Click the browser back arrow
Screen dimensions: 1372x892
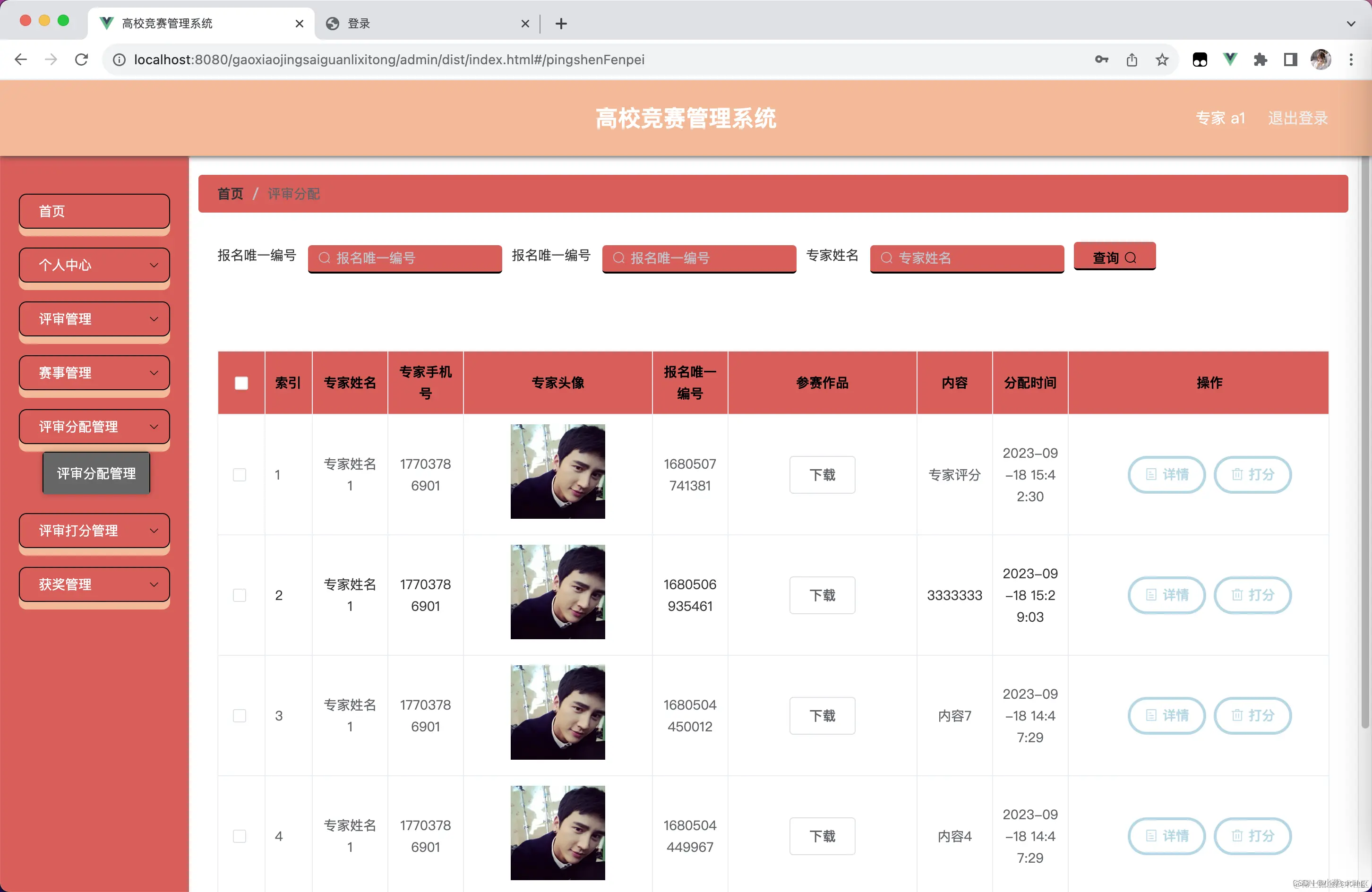pyautogui.click(x=21, y=60)
